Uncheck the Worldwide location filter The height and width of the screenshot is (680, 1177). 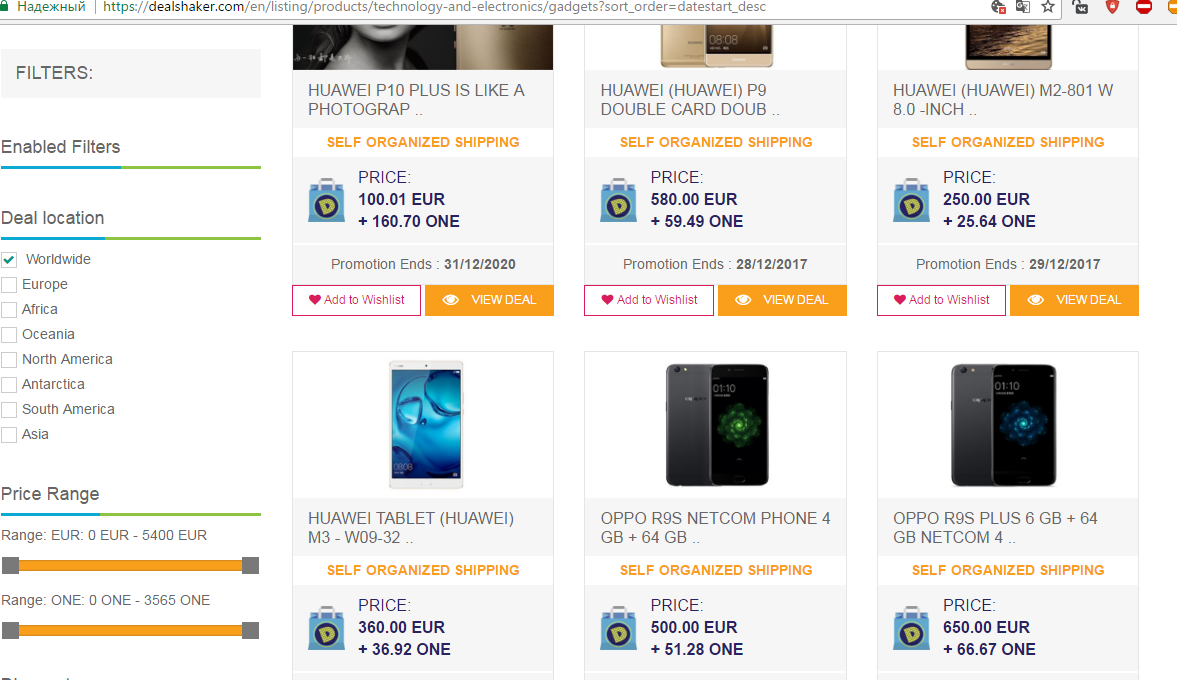(x=9, y=260)
